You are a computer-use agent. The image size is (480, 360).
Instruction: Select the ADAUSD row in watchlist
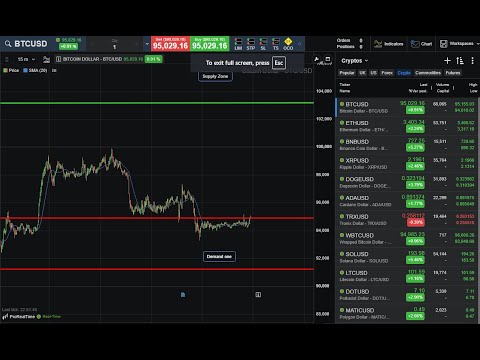tap(407, 201)
